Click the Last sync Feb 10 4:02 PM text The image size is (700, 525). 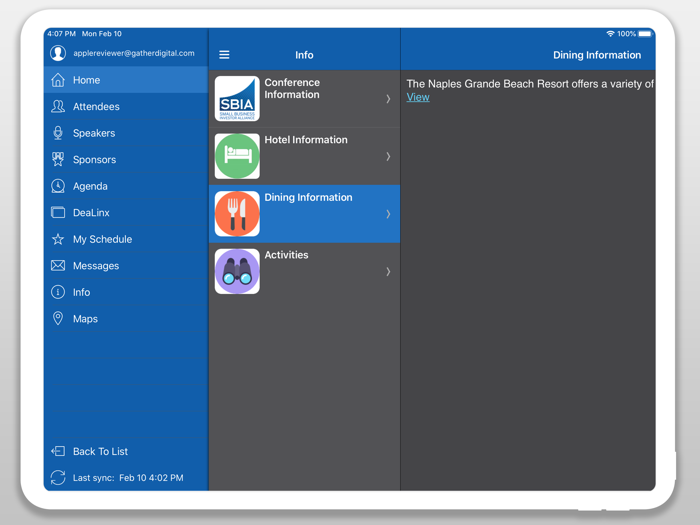128,478
